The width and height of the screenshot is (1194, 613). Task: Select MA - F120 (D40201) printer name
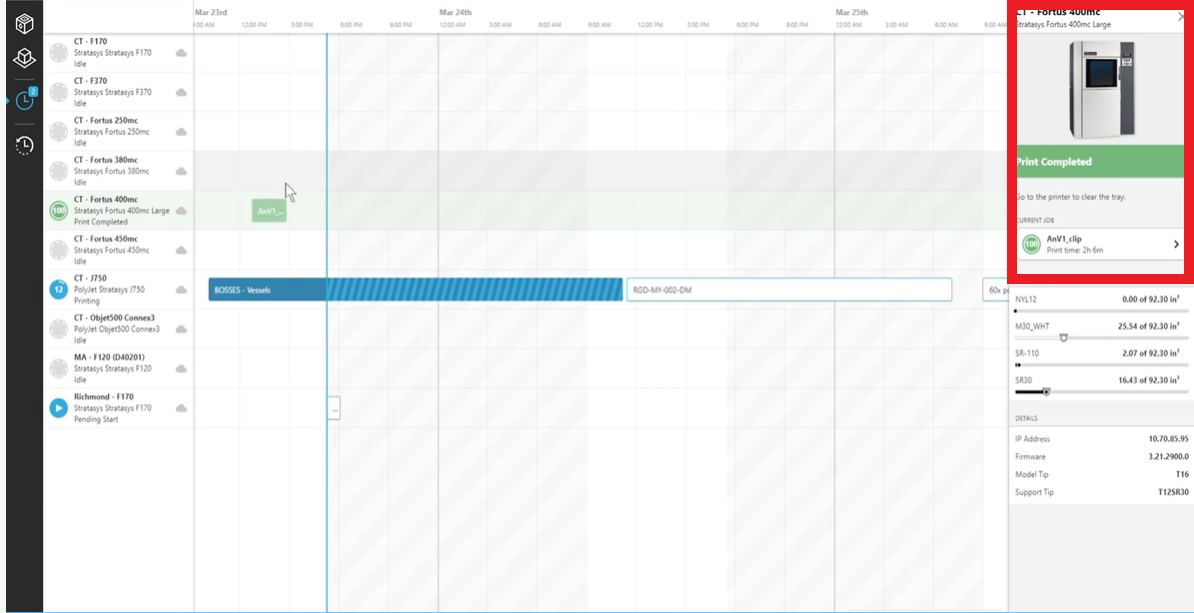(110, 357)
